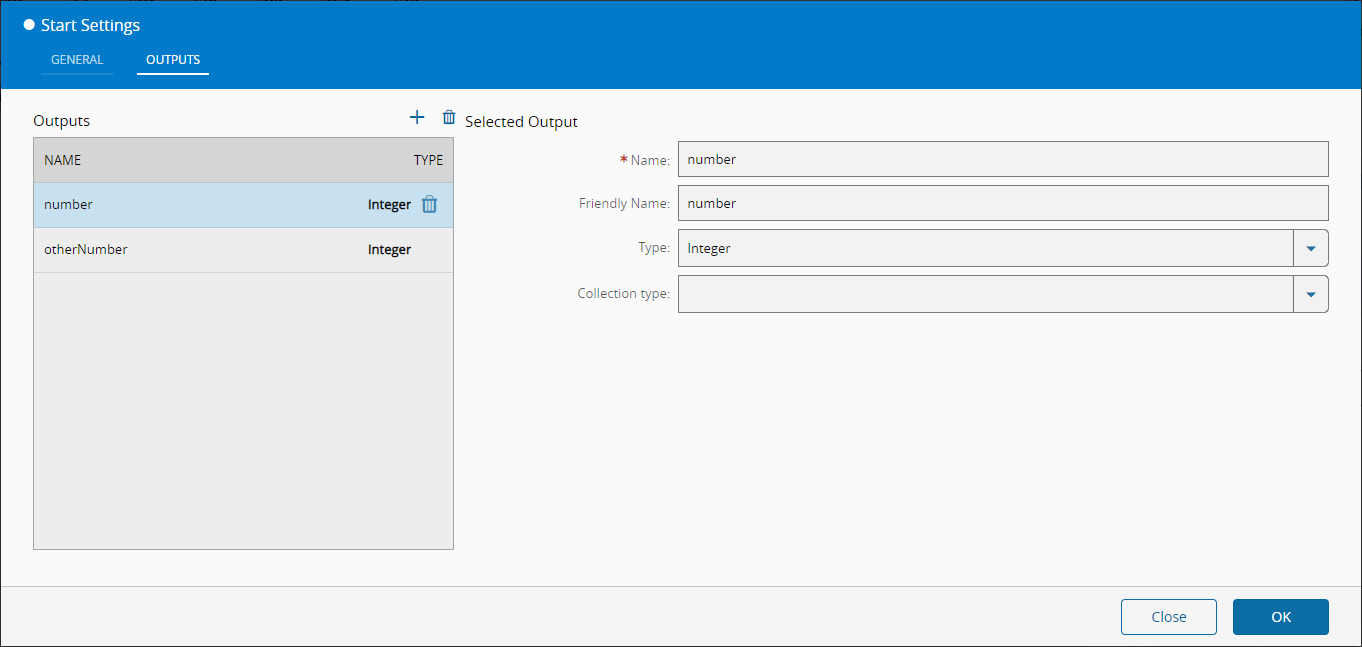
Task: Select the OUTPUTS tab
Action: coord(173,60)
